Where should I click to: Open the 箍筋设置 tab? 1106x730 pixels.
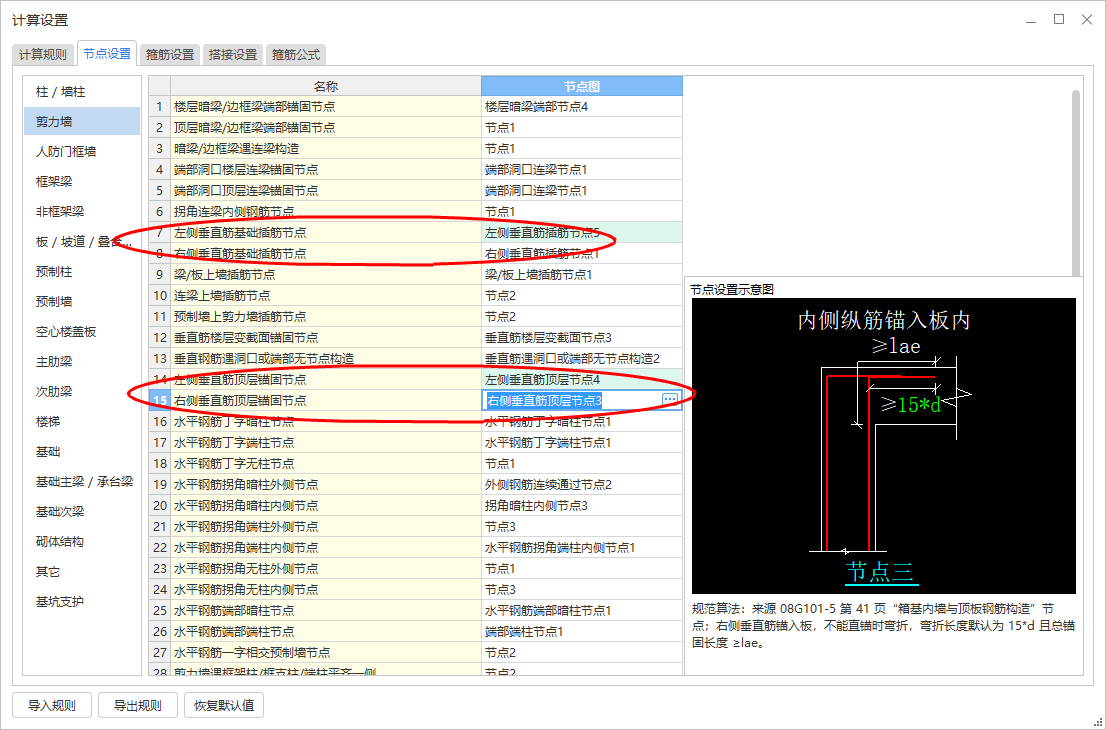point(170,54)
